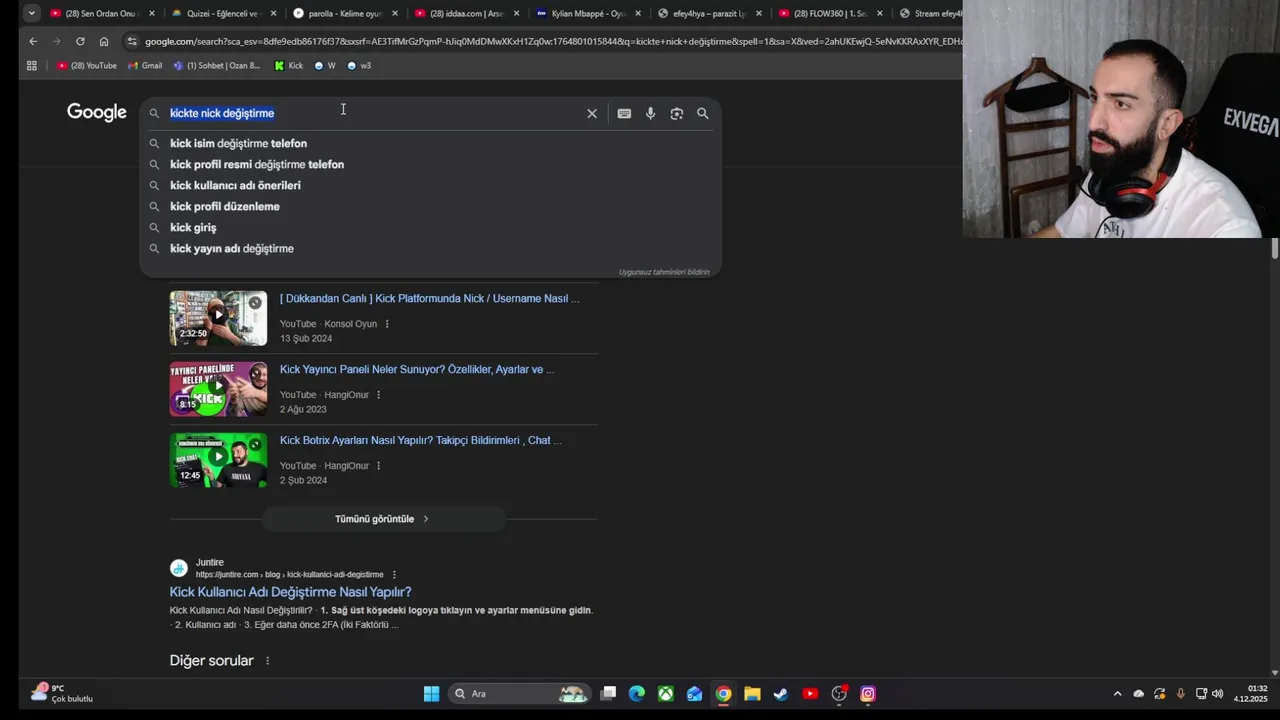1280x720 pixels.
Task: Open the Windows Start menu
Action: click(431, 693)
